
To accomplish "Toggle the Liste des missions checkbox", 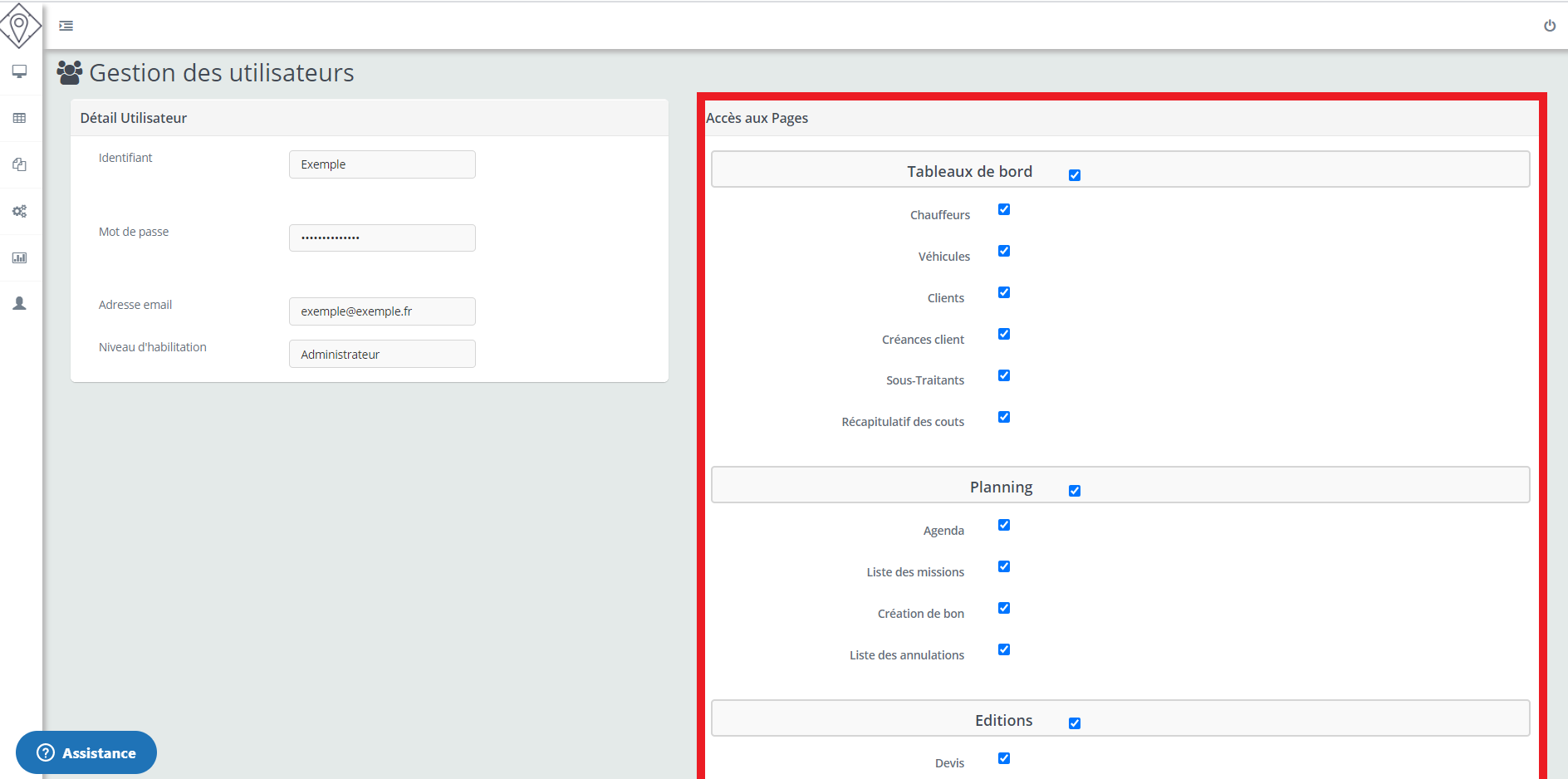I will 1004,566.
